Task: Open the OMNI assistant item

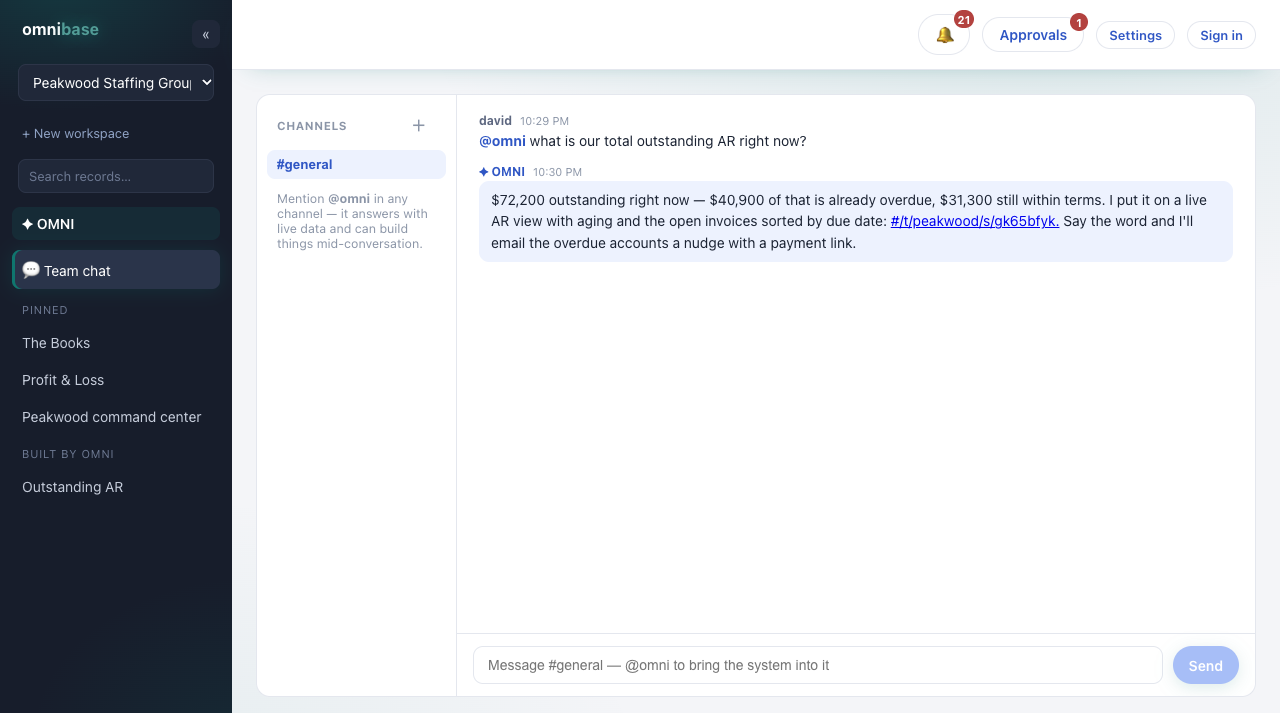Action: [116, 224]
